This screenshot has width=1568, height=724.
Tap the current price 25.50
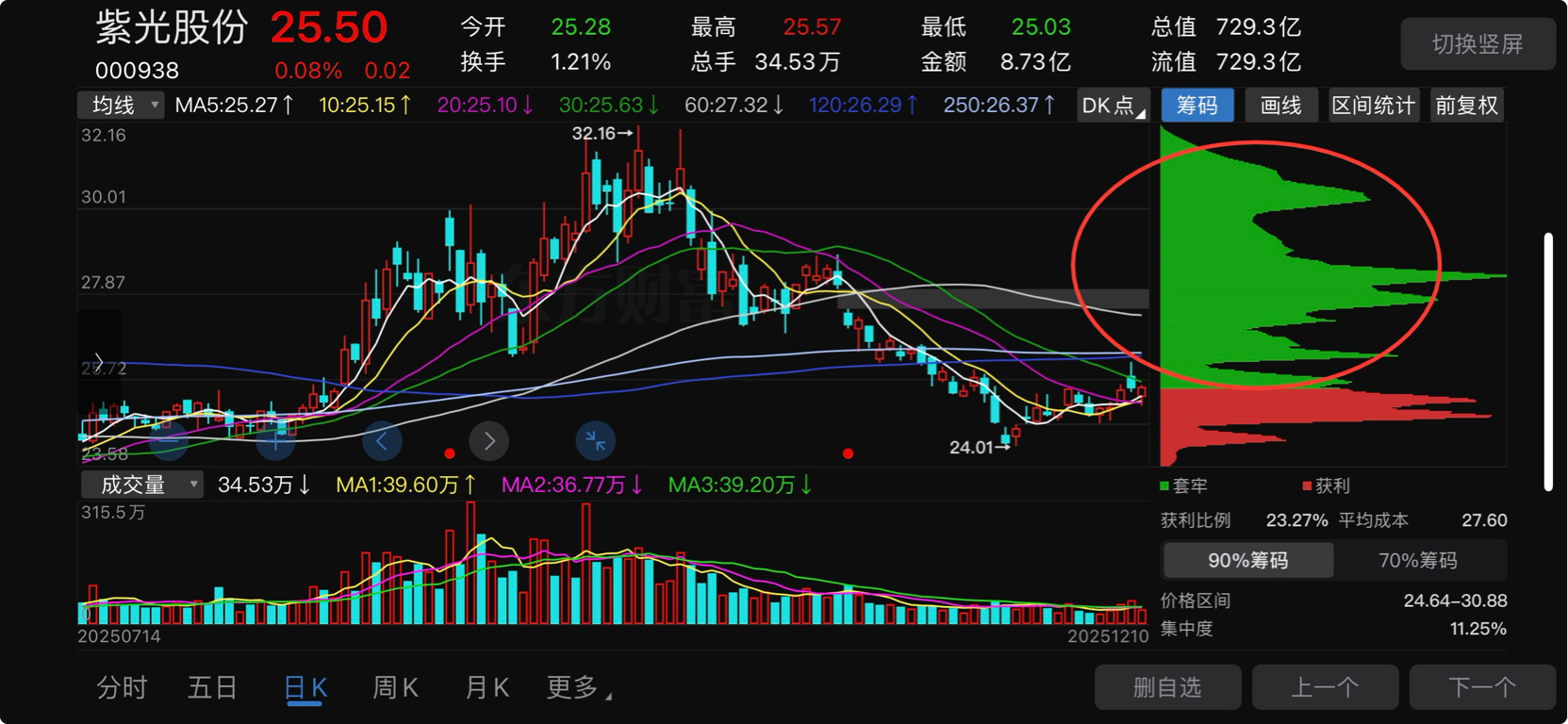tap(329, 27)
